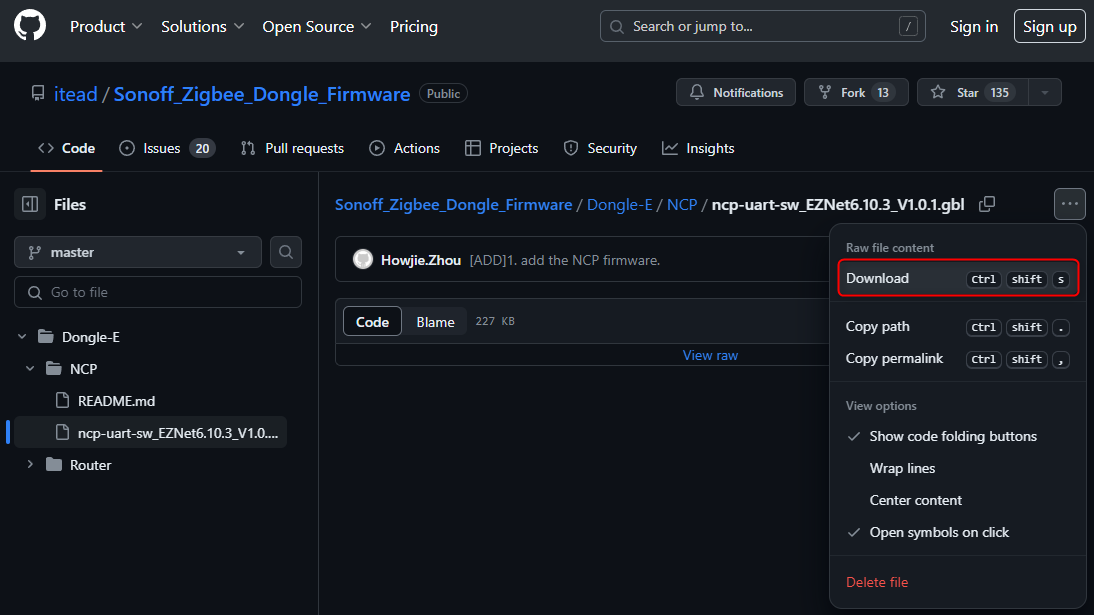Viewport: 1094px width, 615px height.
Task: Focus the 'Go to file' input
Action: pyautogui.click(x=158, y=292)
